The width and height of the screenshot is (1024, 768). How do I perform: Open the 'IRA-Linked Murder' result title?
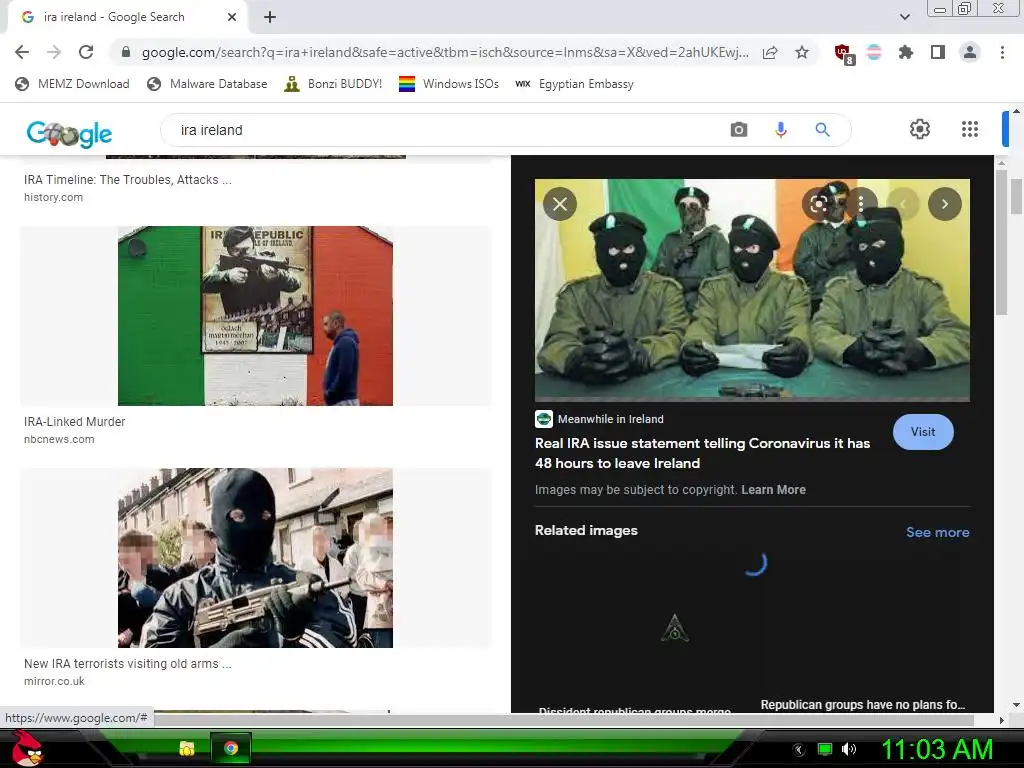[74, 422]
